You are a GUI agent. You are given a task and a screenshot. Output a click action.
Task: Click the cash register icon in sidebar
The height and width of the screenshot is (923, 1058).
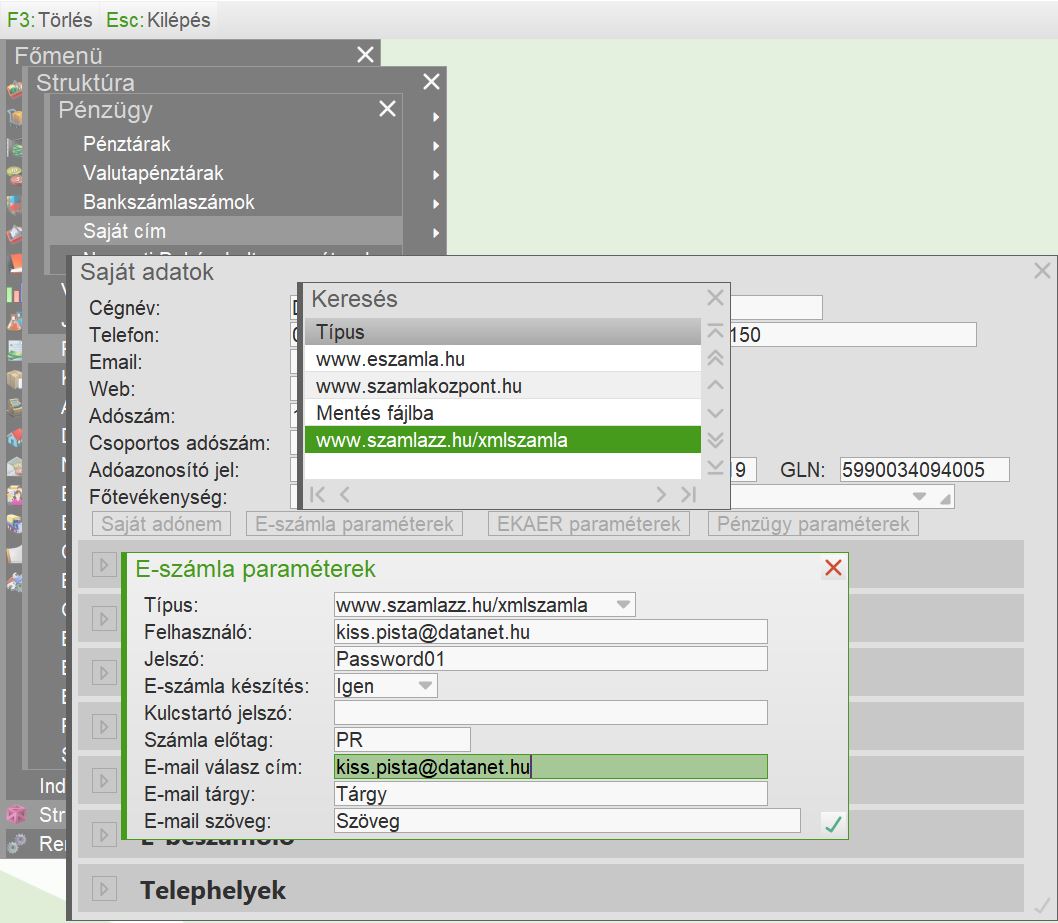click(x=14, y=408)
